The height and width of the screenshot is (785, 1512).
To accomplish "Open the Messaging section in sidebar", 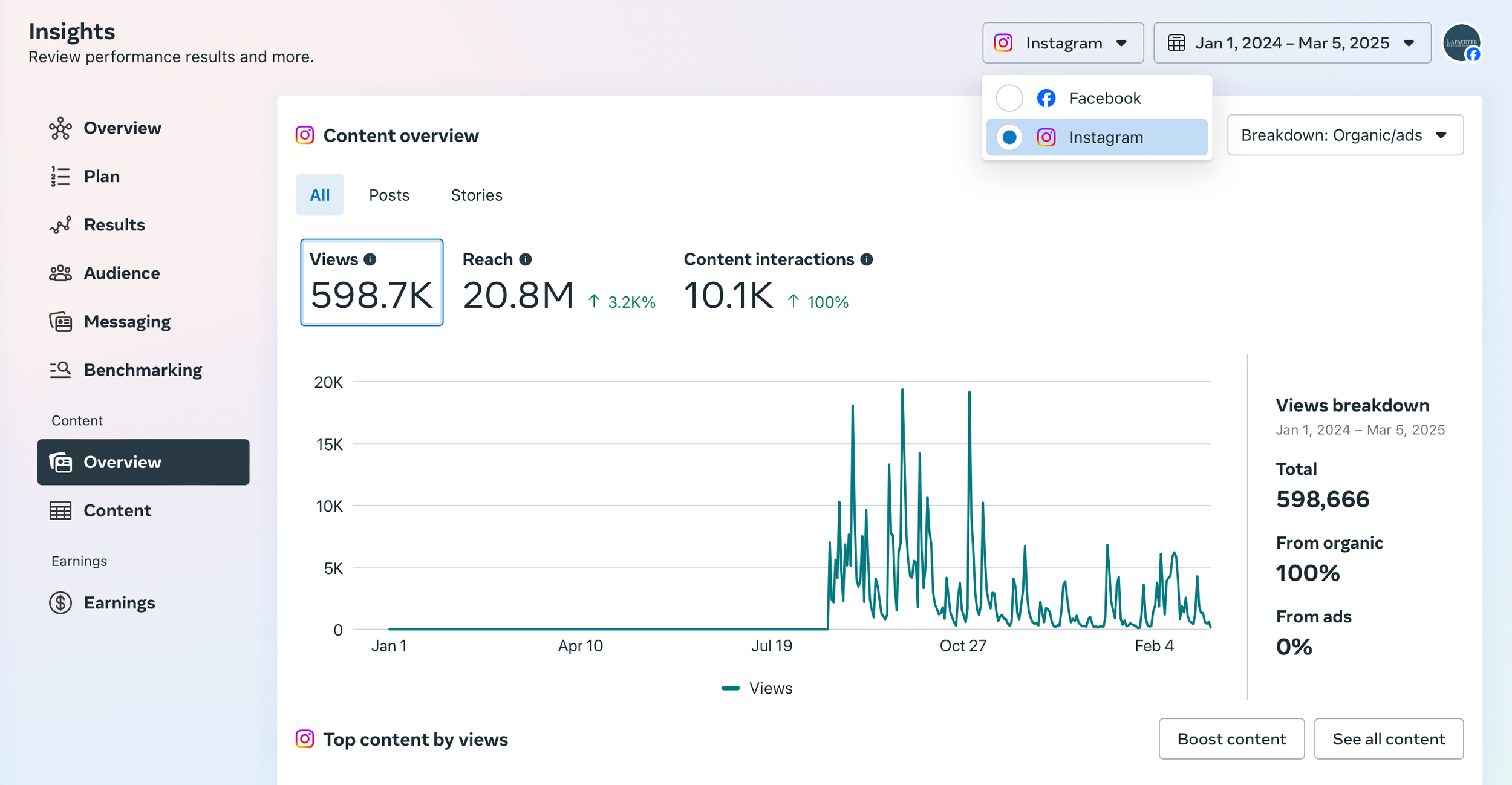I will (127, 322).
